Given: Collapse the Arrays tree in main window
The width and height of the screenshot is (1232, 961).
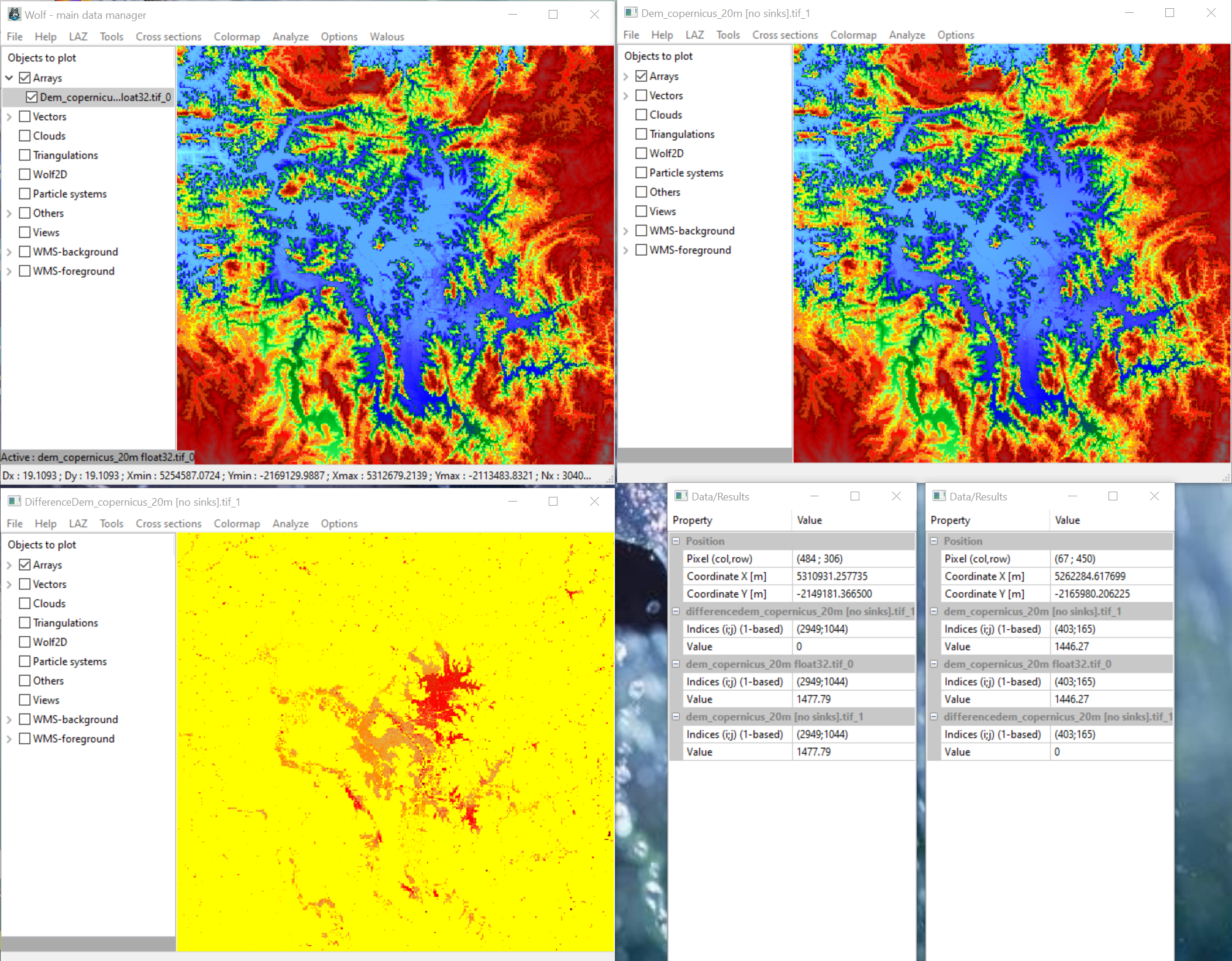Looking at the screenshot, I should pos(9,78).
